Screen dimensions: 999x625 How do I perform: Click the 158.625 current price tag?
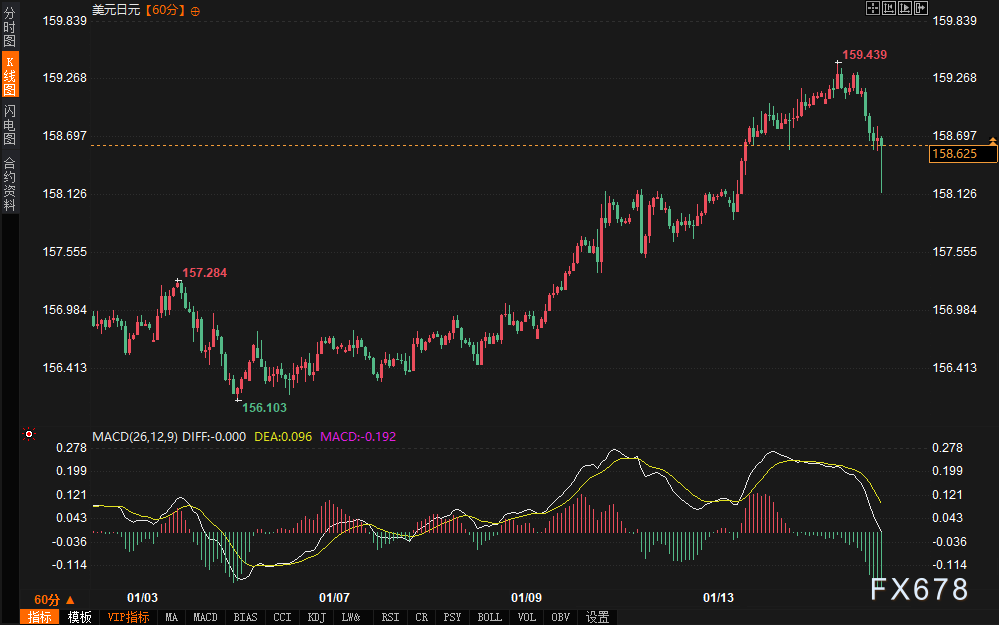963,154
